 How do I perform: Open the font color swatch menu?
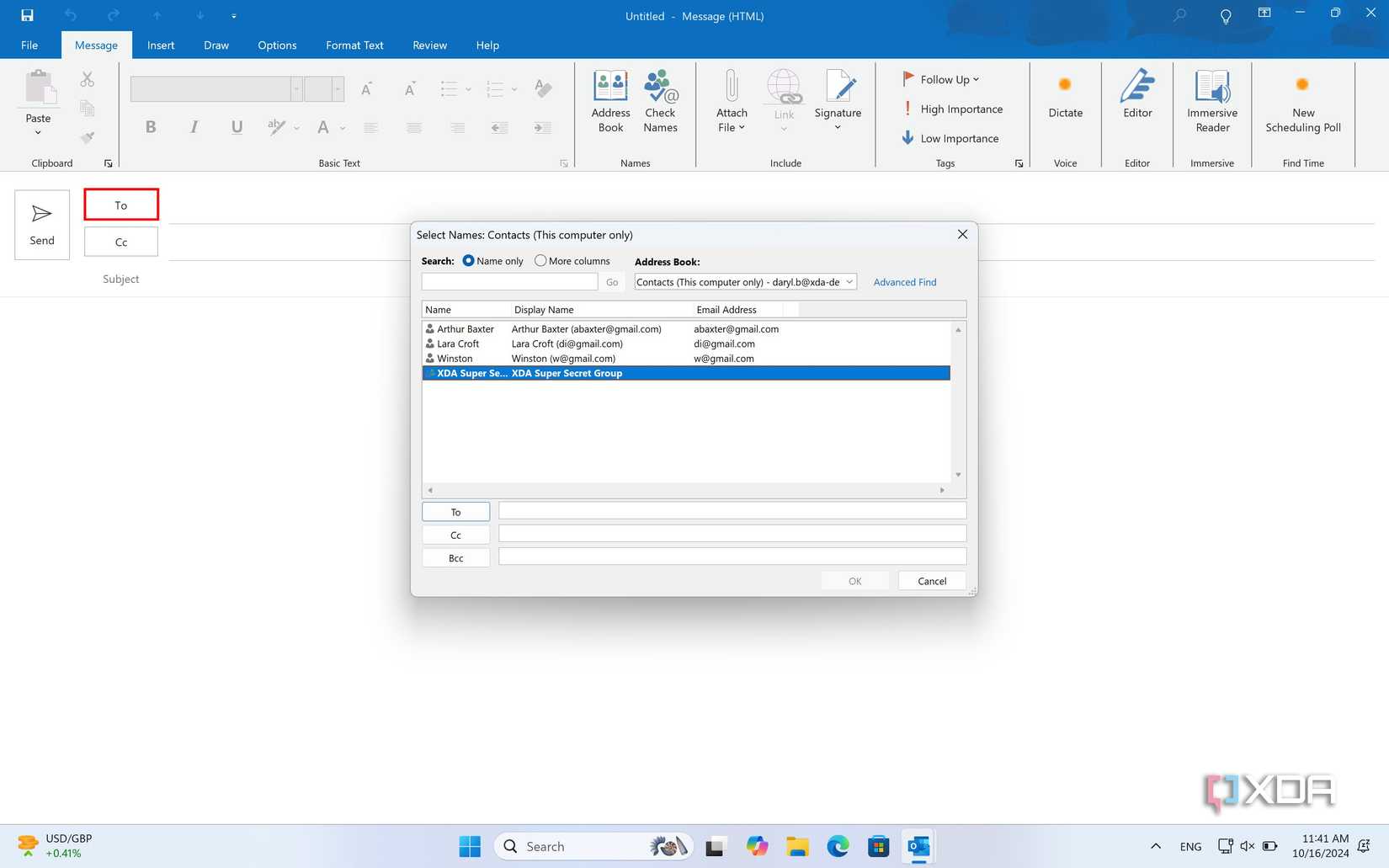tap(342, 130)
